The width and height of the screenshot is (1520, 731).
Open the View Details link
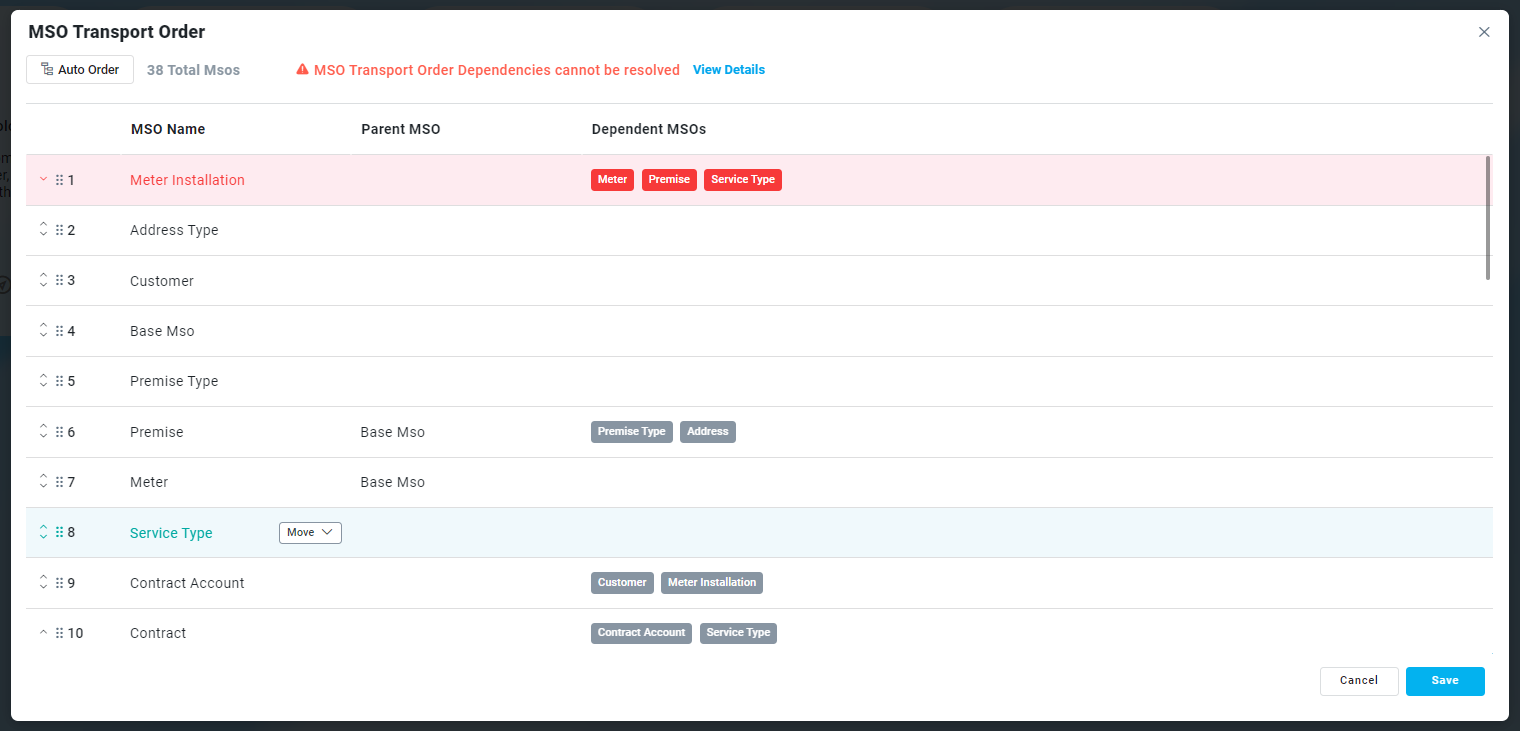point(728,70)
